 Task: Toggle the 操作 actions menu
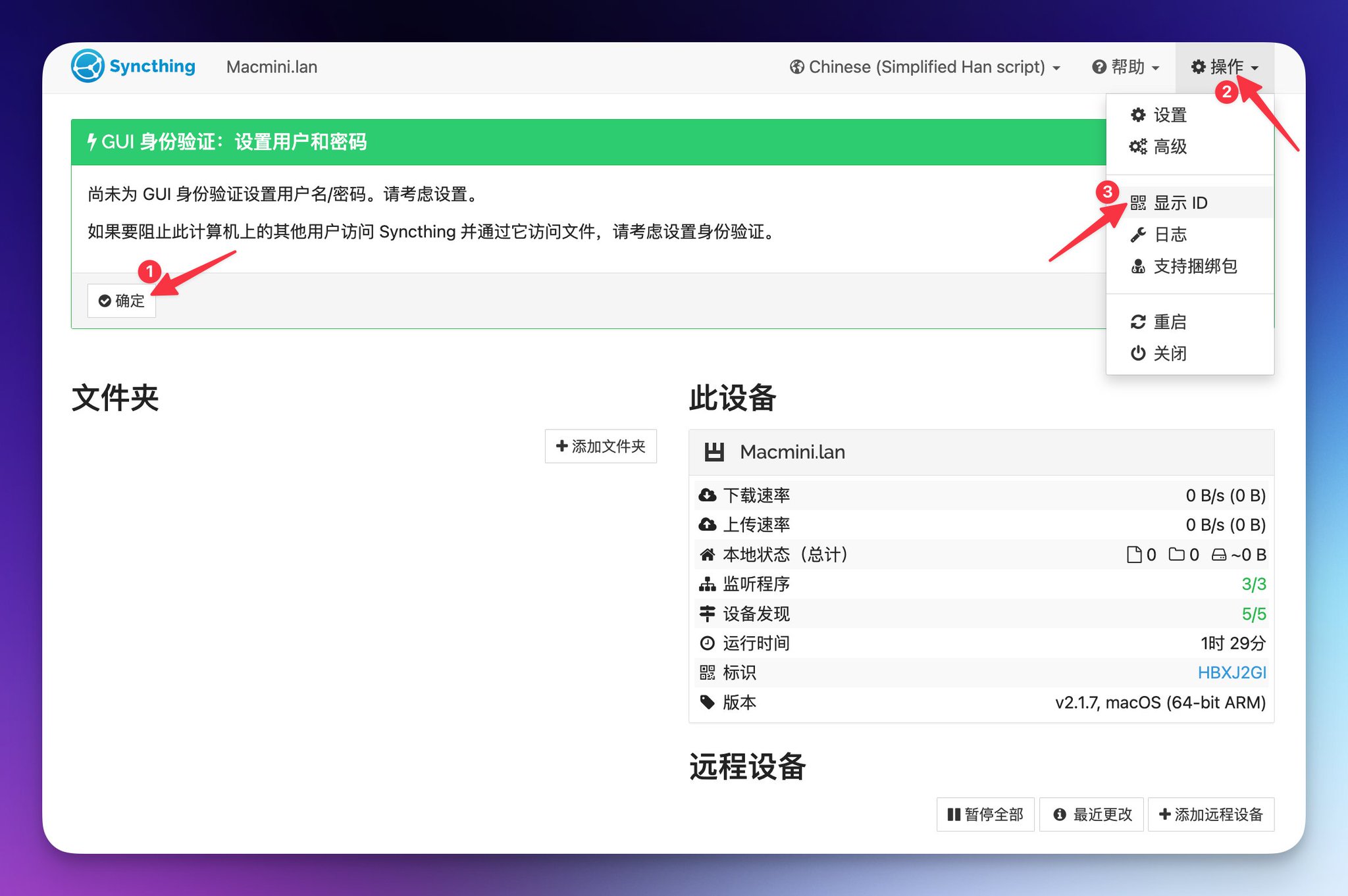tap(1225, 67)
